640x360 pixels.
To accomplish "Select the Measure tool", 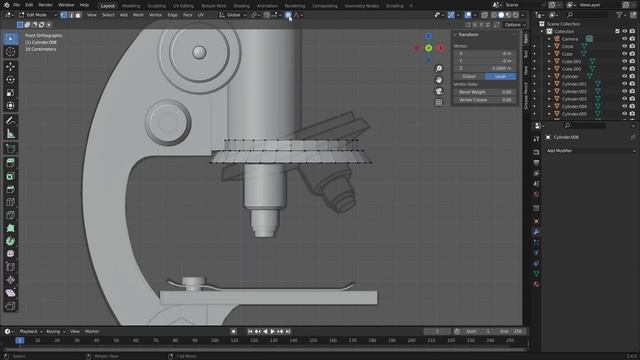I will (x=11, y=133).
